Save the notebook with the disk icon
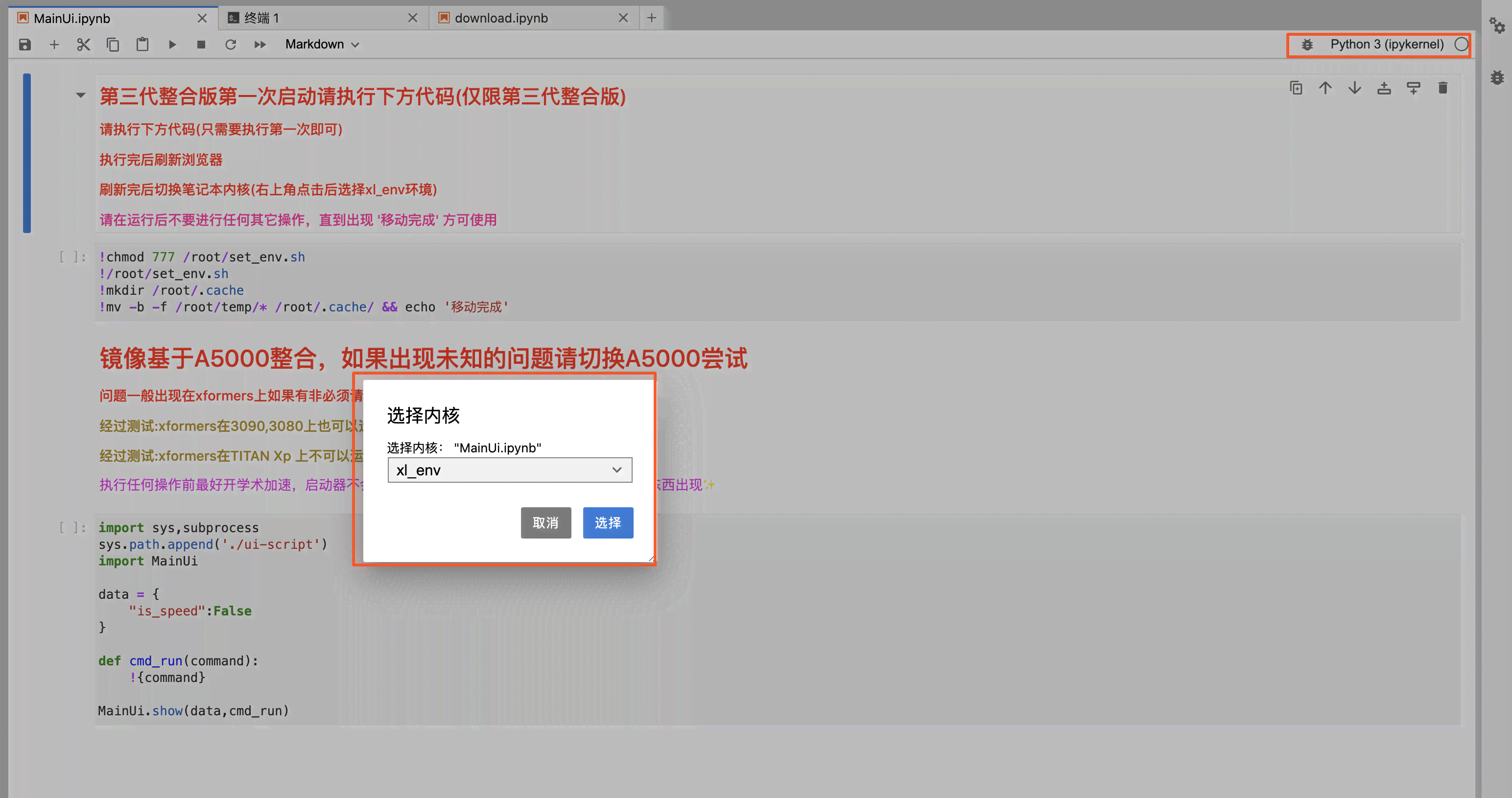This screenshot has width=1512, height=798. coord(24,45)
